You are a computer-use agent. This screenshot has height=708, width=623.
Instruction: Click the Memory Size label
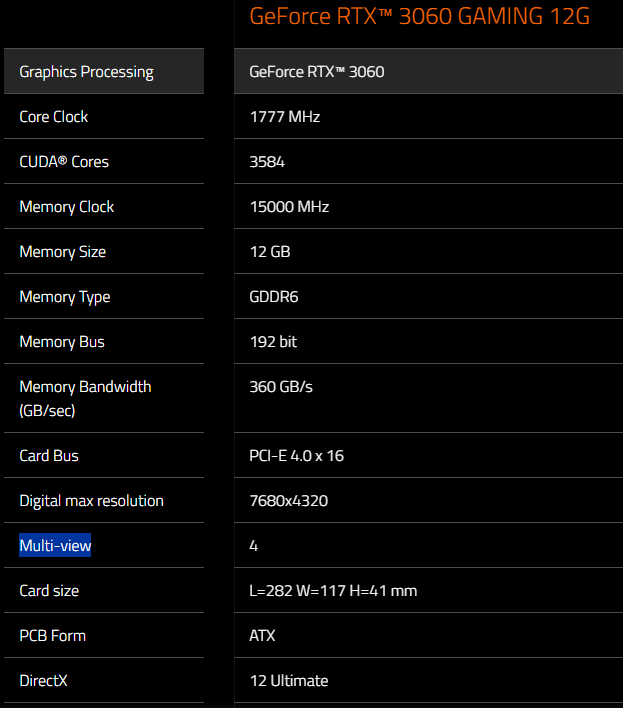pos(62,252)
